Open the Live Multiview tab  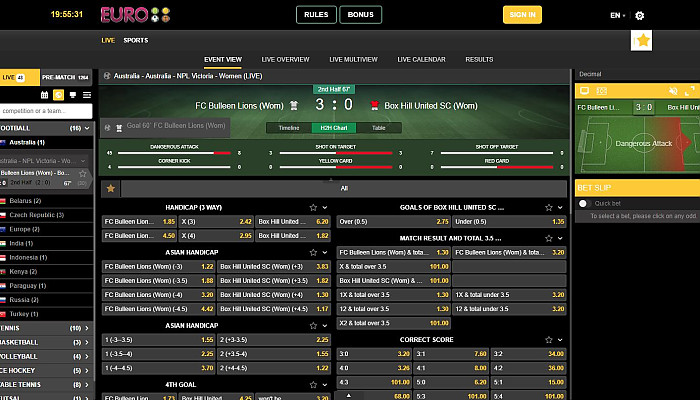(354, 59)
